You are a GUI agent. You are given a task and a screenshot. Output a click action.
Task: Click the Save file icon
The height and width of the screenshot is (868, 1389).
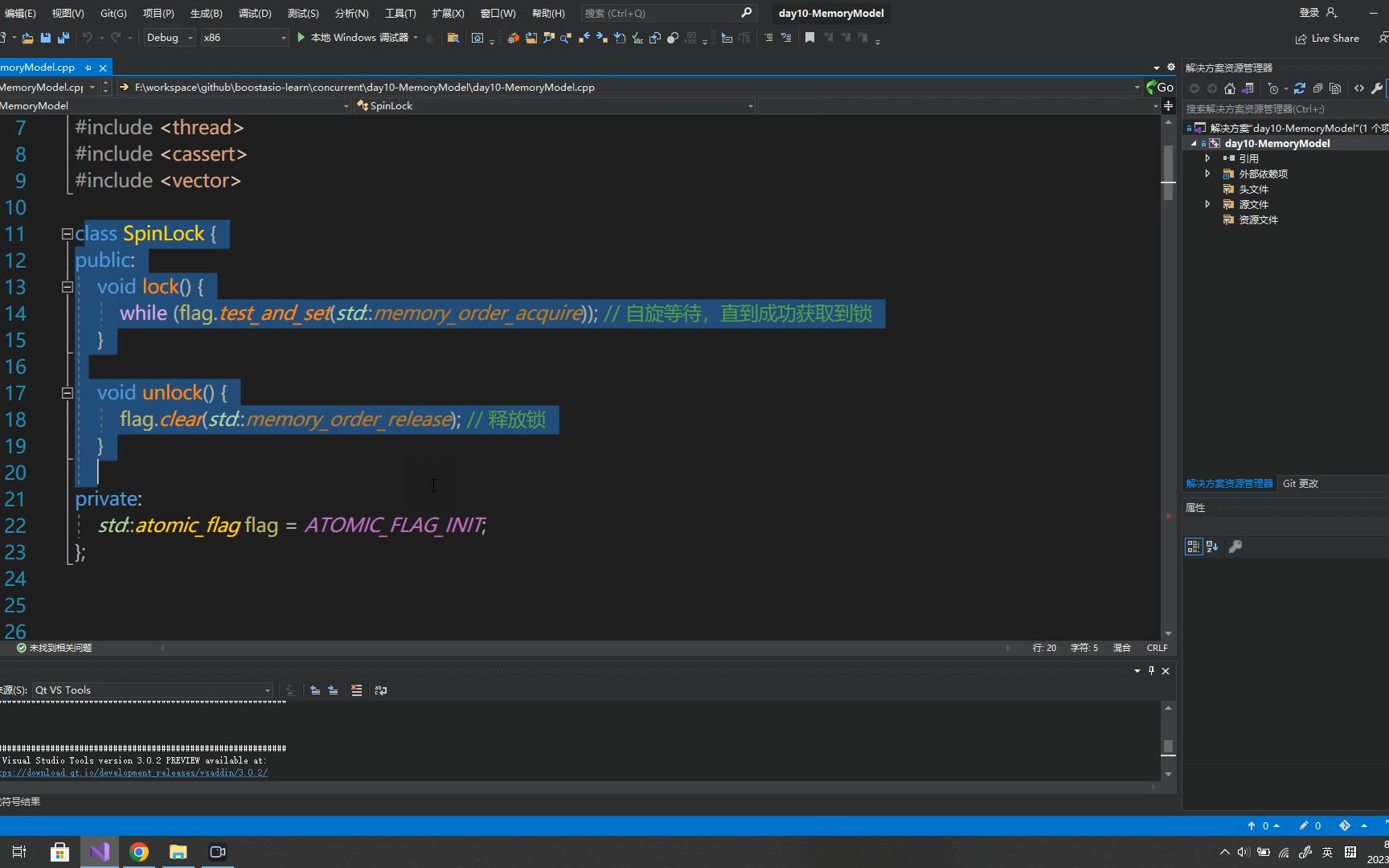[45, 37]
